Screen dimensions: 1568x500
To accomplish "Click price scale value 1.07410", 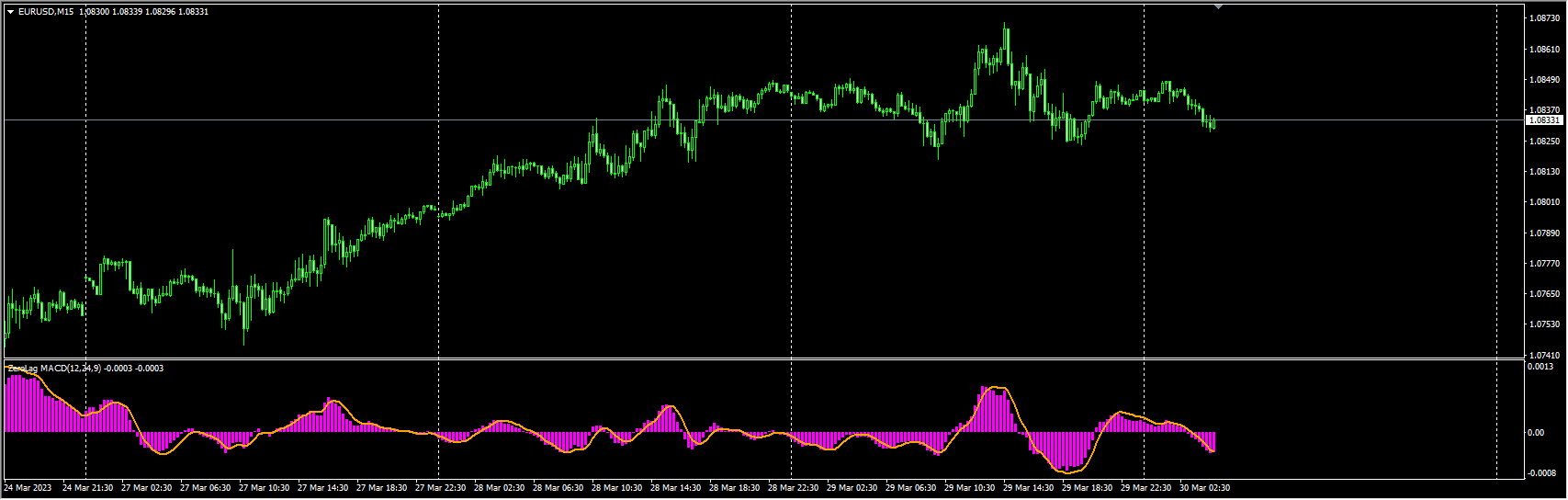I will pos(1544,355).
